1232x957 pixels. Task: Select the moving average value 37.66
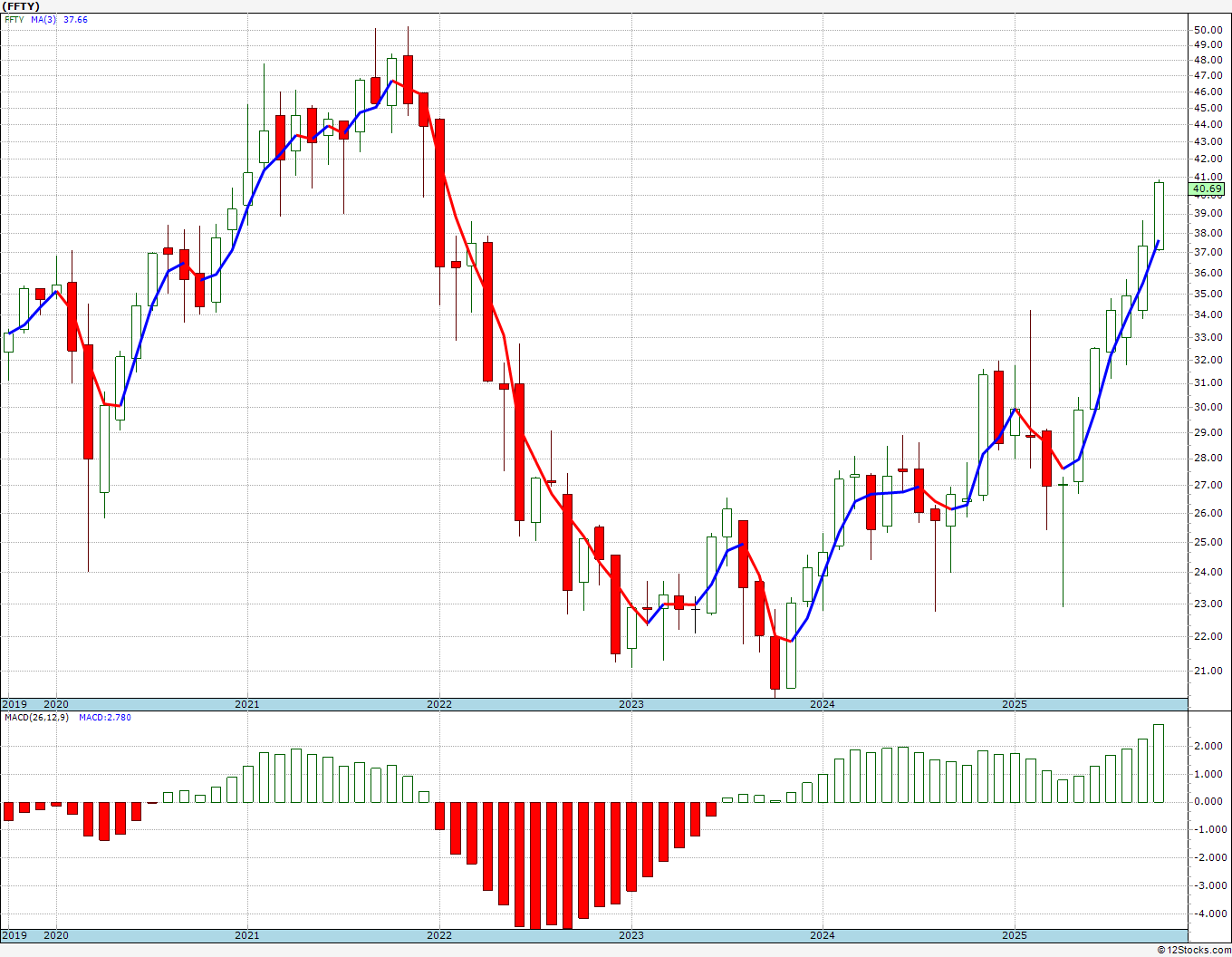click(x=75, y=19)
